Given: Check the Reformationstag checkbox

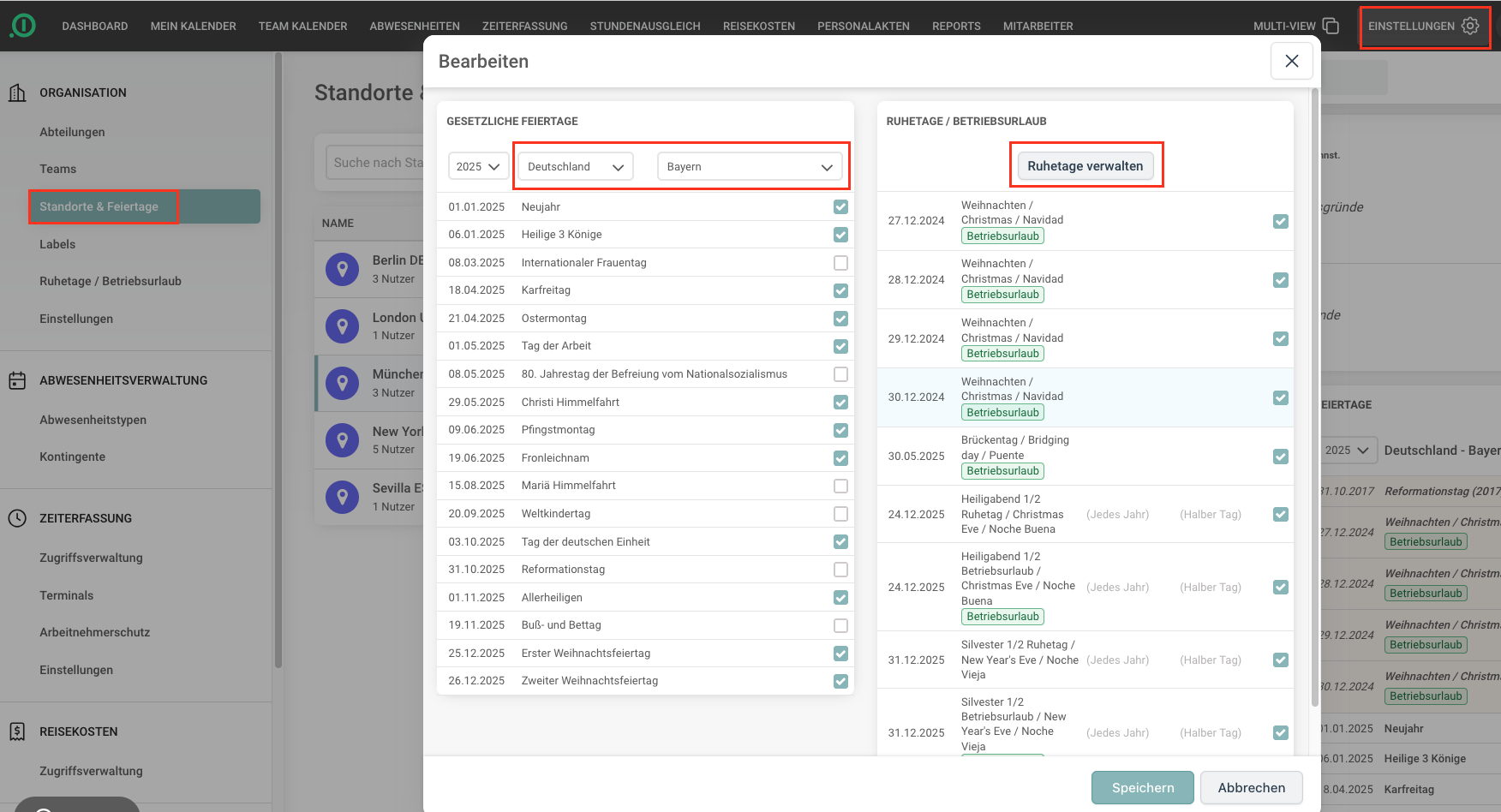Looking at the screenshot, I should click(840, 570).
